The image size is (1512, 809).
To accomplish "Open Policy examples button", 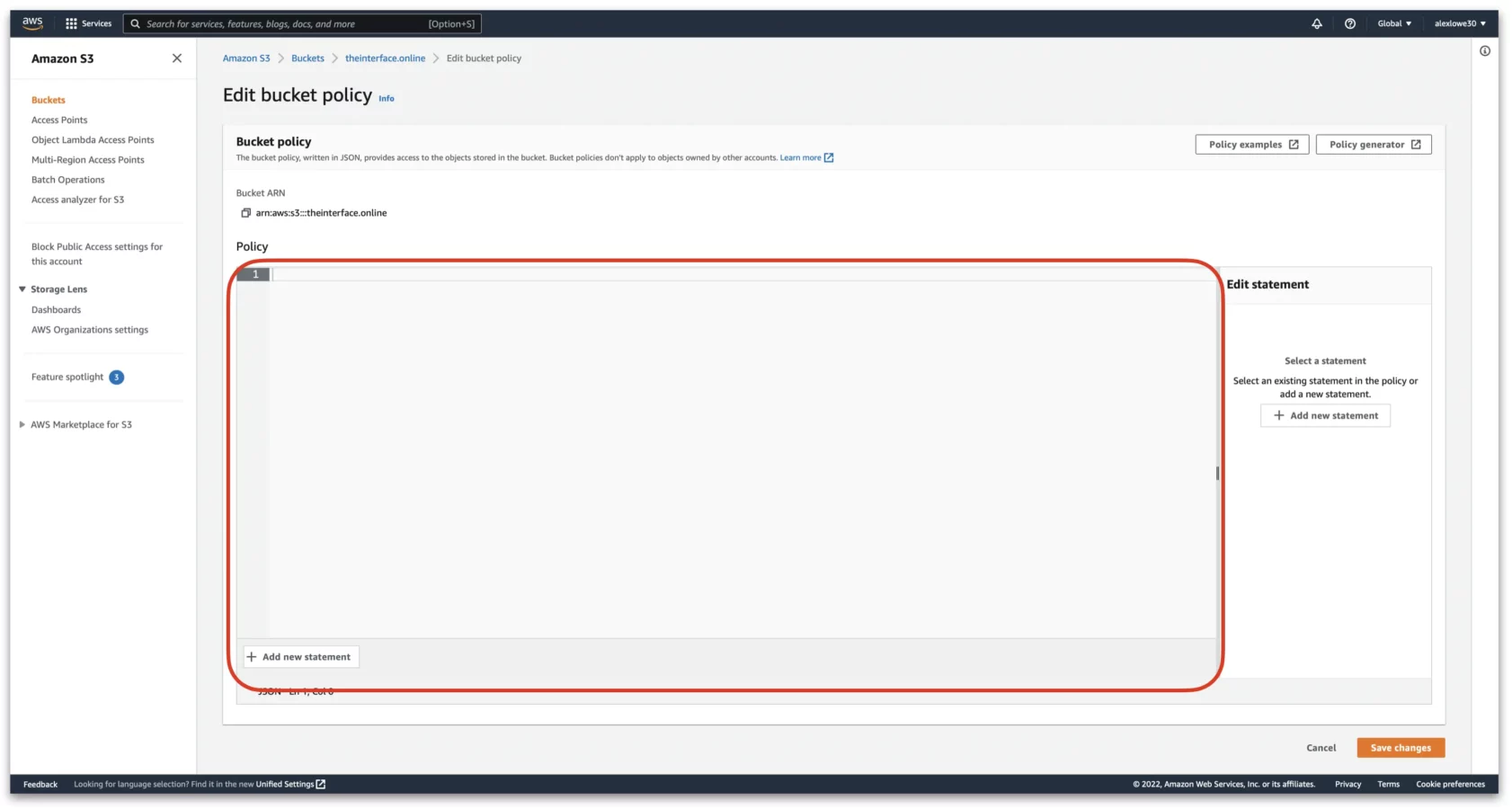I will [x=1252, y=145].
